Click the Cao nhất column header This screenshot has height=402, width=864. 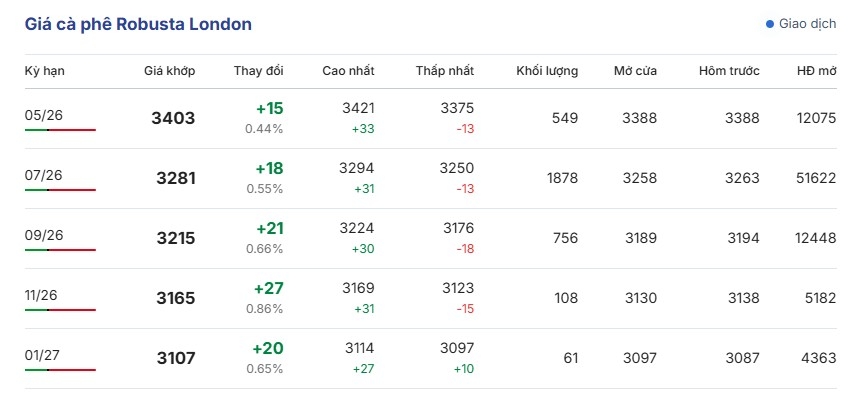click(x=348, y=71)
